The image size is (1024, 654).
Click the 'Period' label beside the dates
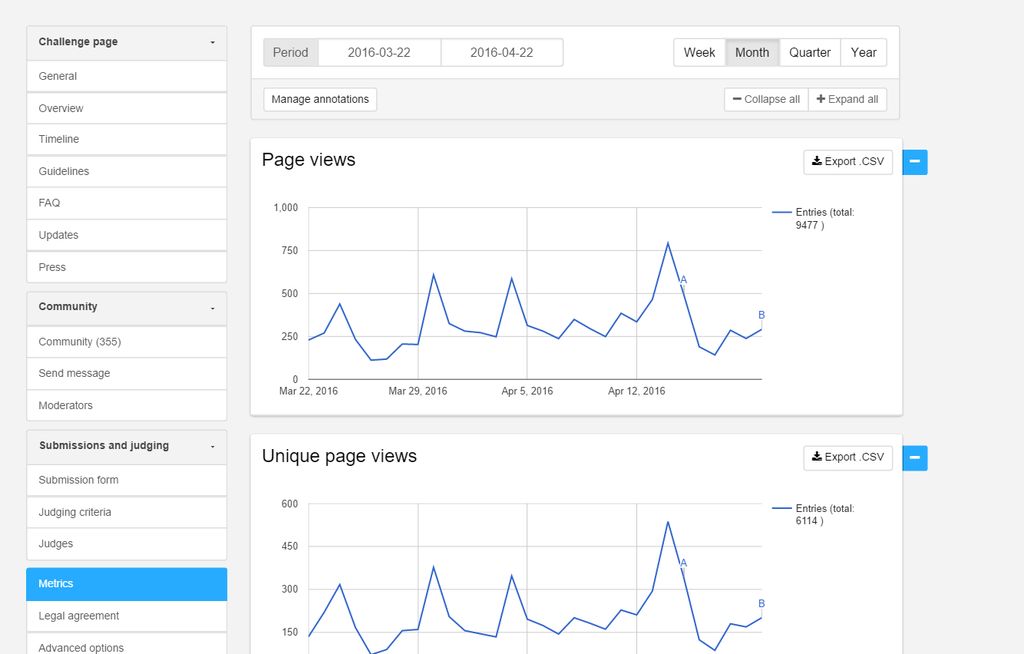click(291, 52)
